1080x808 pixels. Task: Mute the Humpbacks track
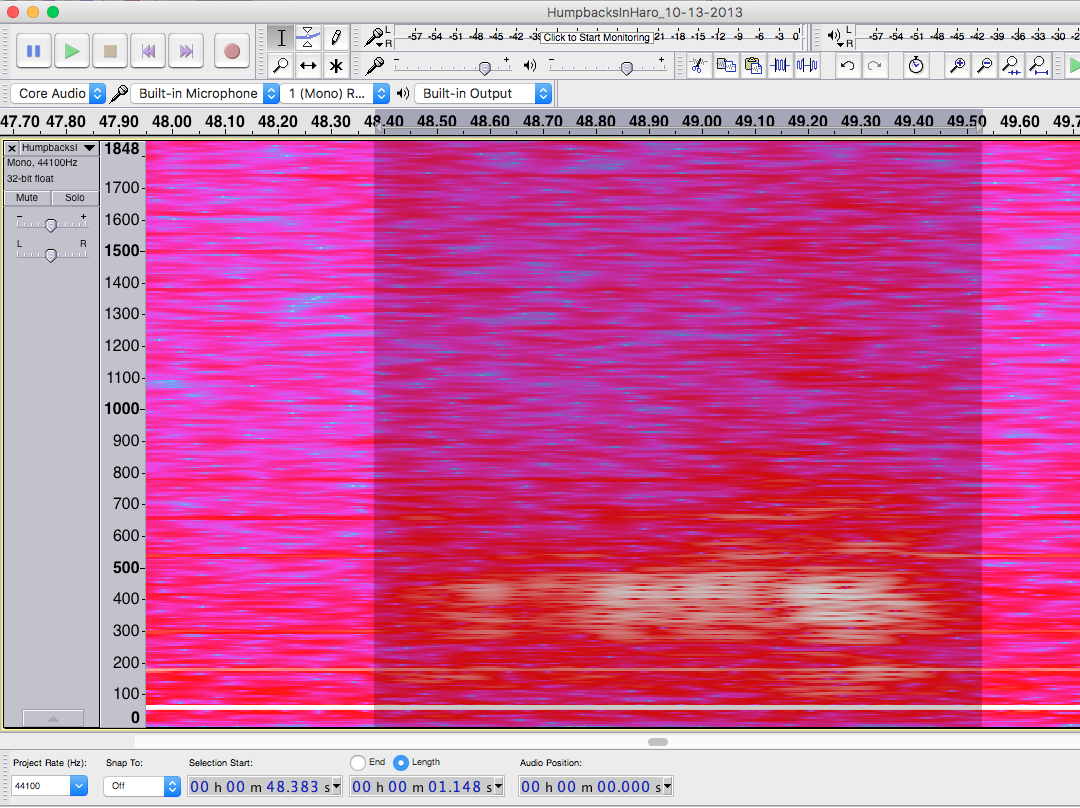click(27, 198)
